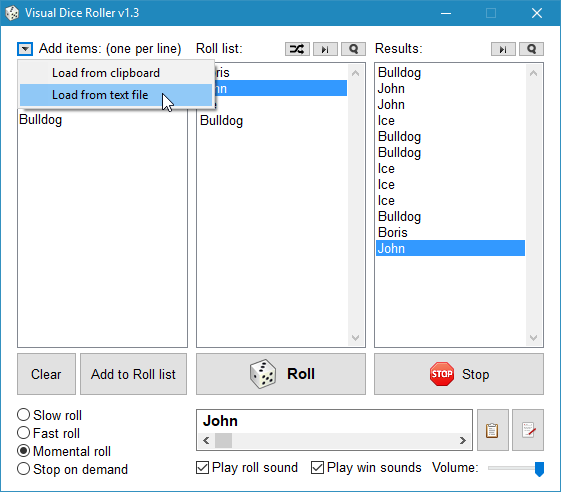561x492 pixels.
Task: Adjust the Volume slider handle
Action: coord(539,469)
